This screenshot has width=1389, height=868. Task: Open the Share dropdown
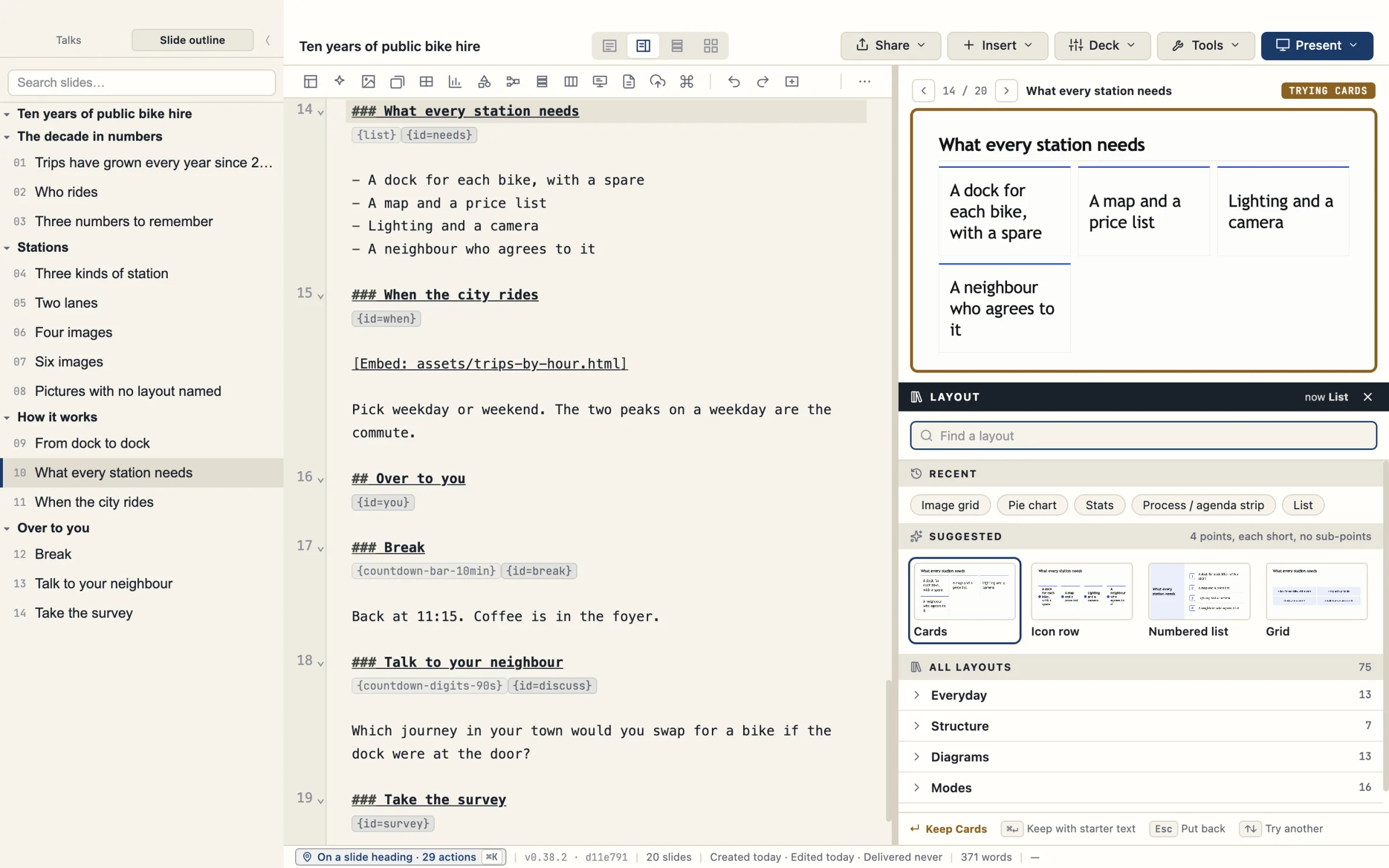tap(890, 46)
